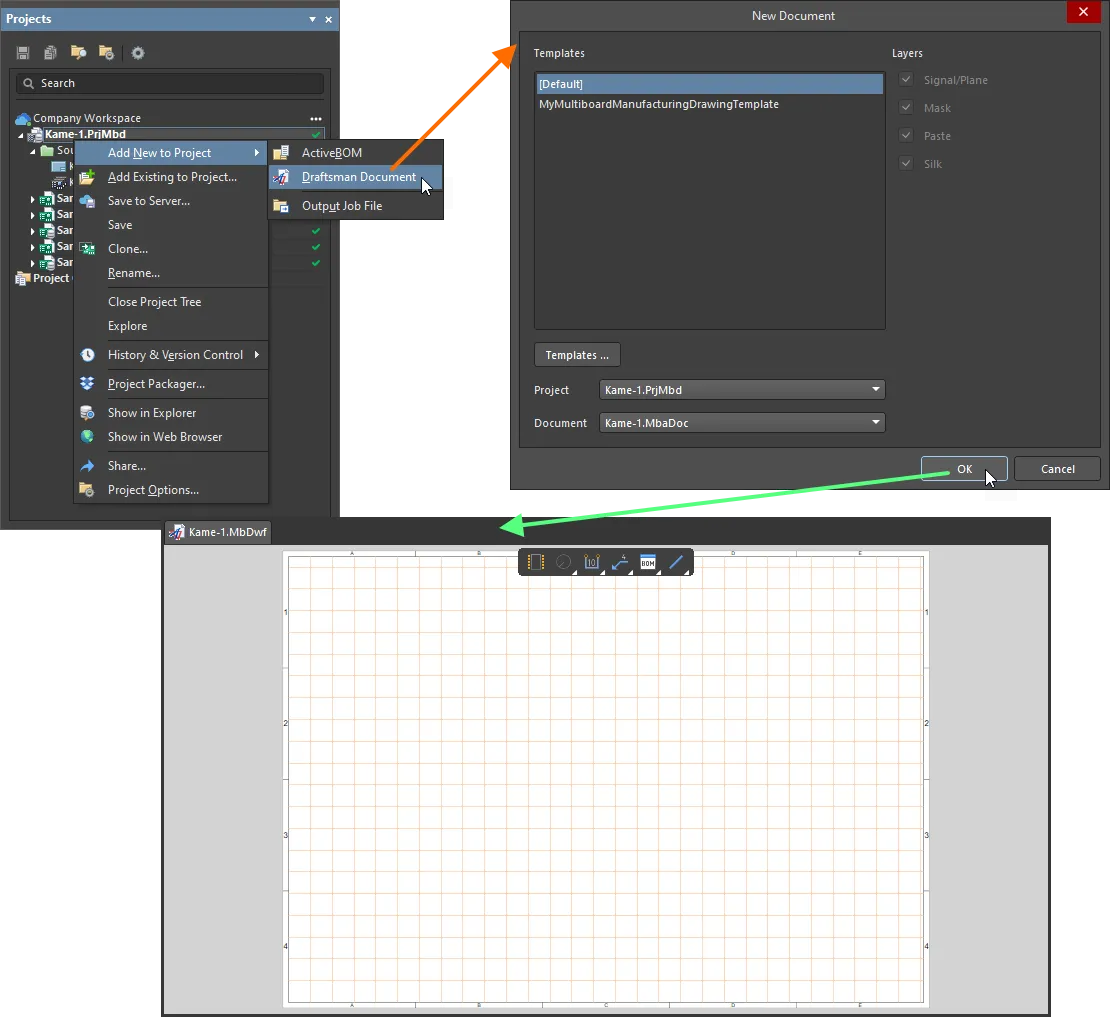Click the Output Job File icon
Screen dimensions: 1110x1017
point(281,206)
